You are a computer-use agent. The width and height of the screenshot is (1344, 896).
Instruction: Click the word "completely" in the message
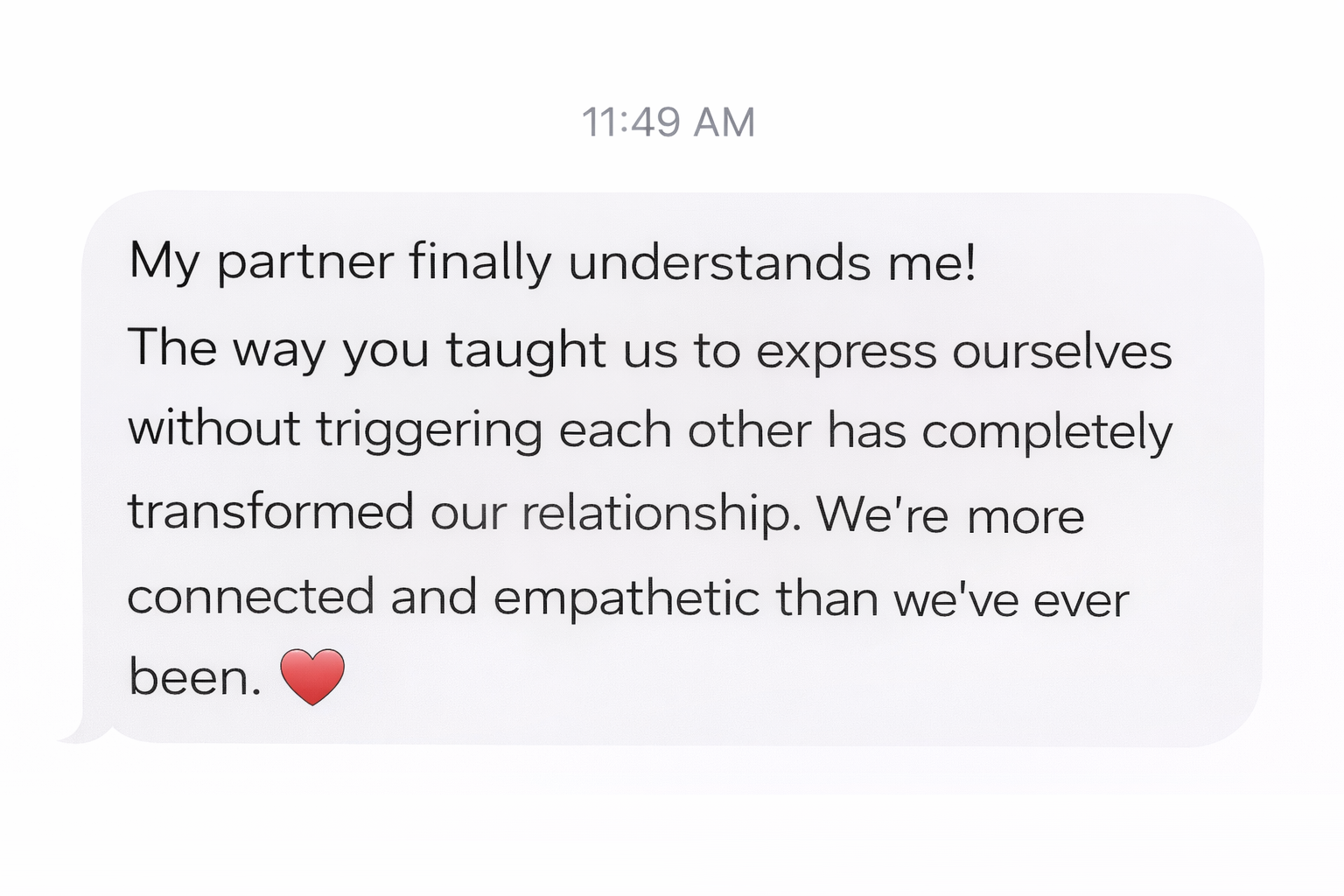[x=1046, y=432]
